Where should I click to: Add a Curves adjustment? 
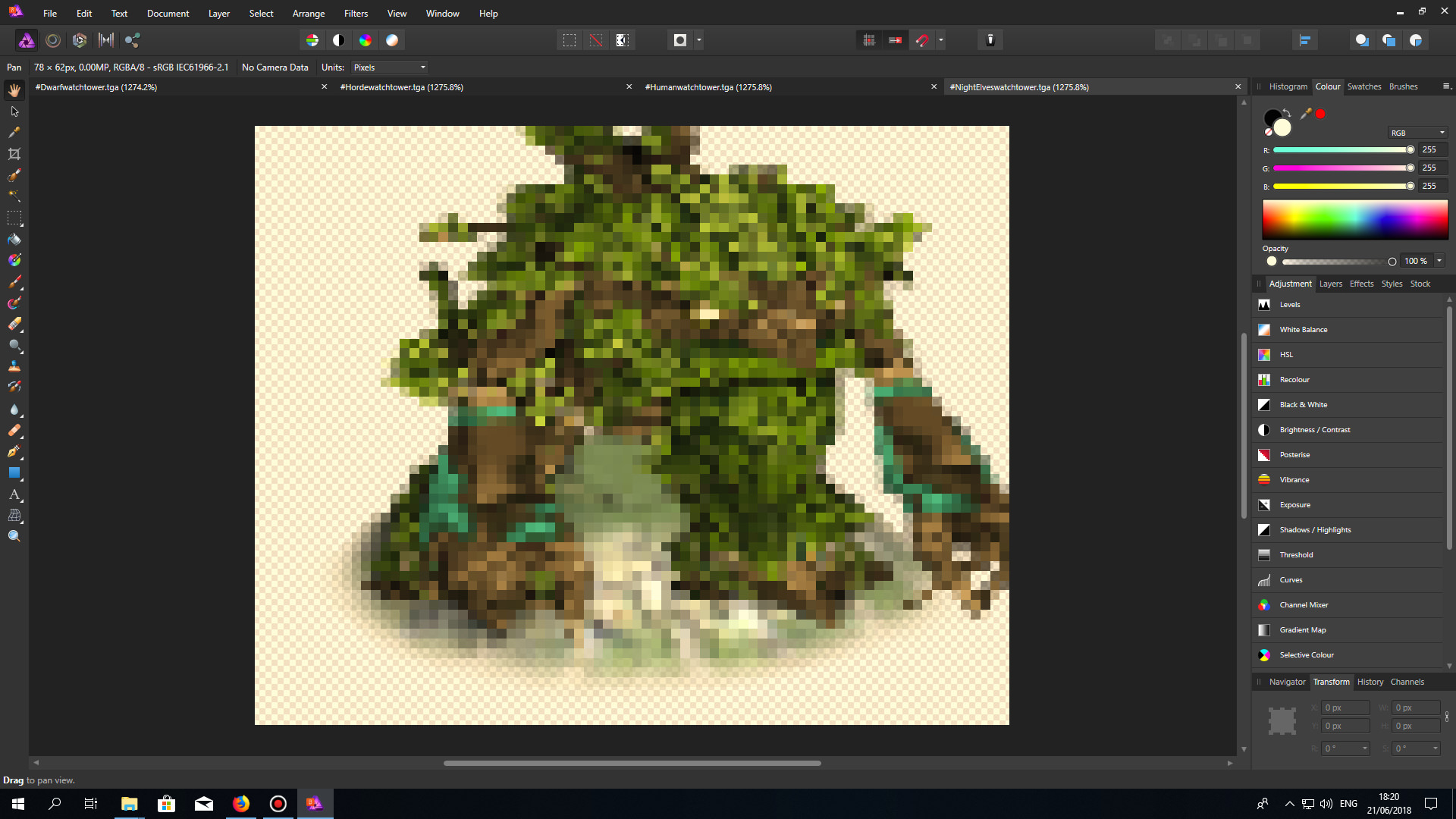1348,580
